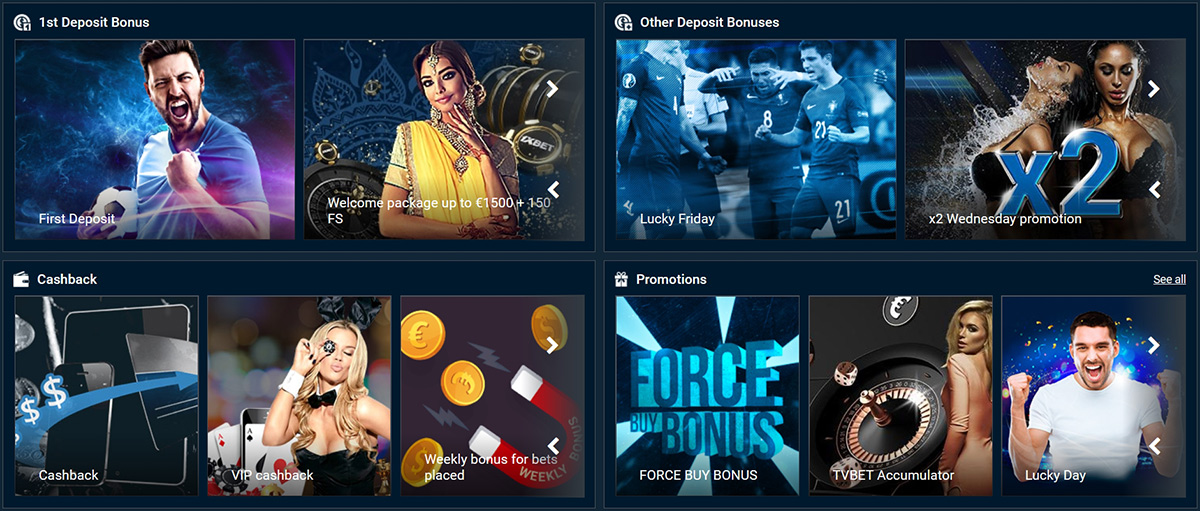Go back in the 1st Deposit Bonus carousel with the left arrow
Screen dimensions: 1200x511
click(552, 190)
